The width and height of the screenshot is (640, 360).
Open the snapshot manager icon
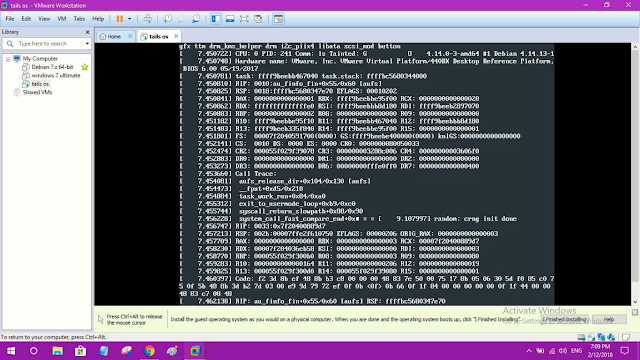click(x=196, y=19)
